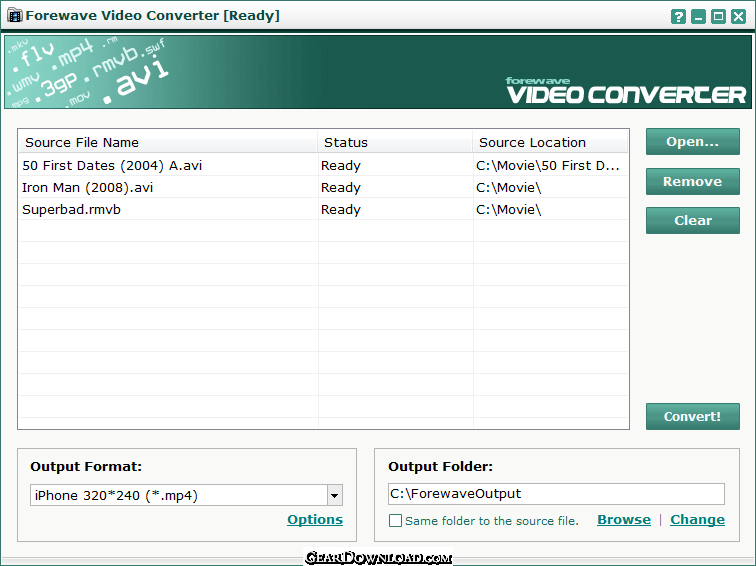Expand the Output Format dropdown arrow
Viewport: 756px width, 566px height.
[335, 495]
